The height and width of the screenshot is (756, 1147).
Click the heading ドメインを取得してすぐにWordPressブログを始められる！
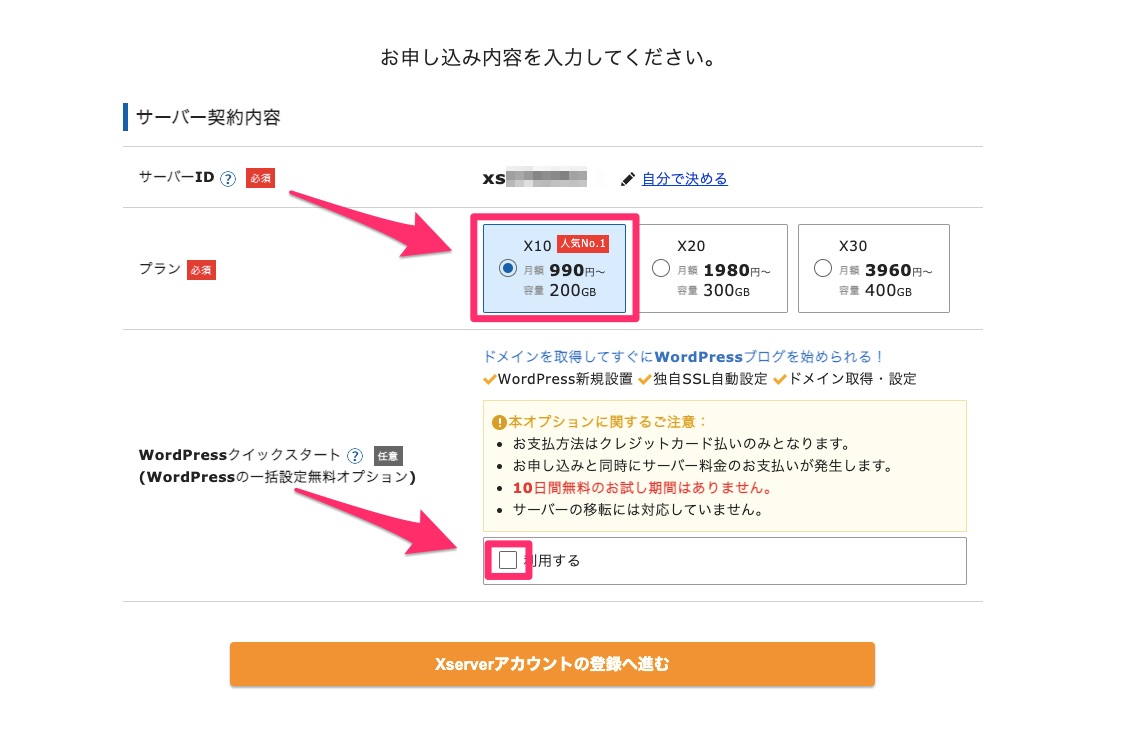pyautogui.click(x=684, y=357)
